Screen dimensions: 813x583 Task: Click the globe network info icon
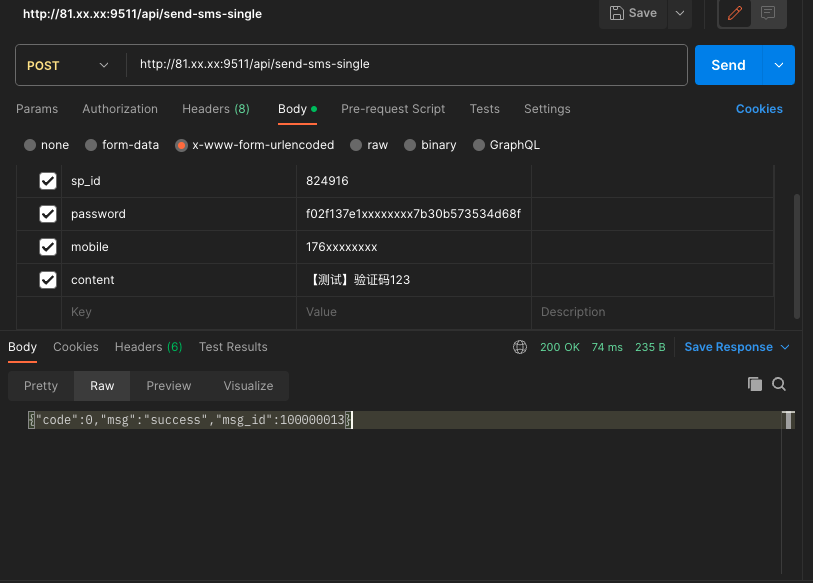520,347
